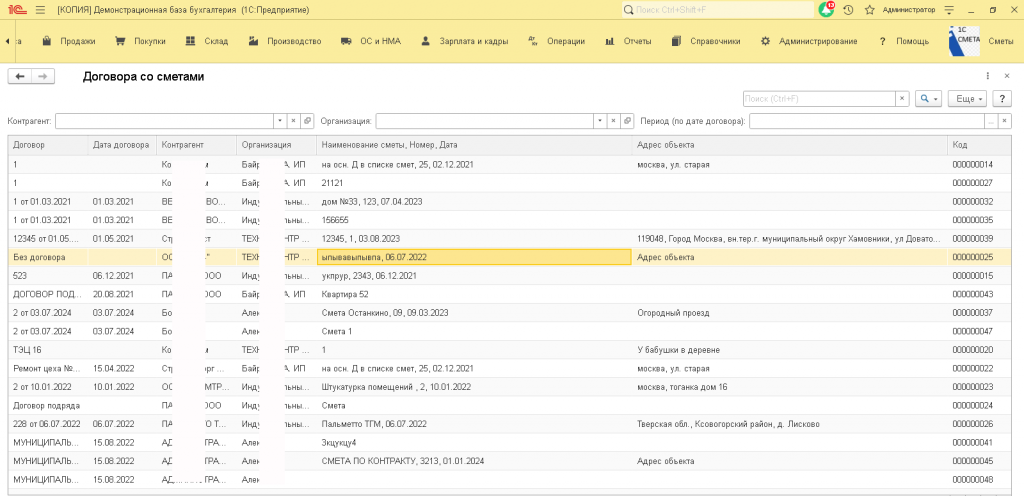Sort by the Код column header
1024x496 pixels.
click(x=980, y=145)
